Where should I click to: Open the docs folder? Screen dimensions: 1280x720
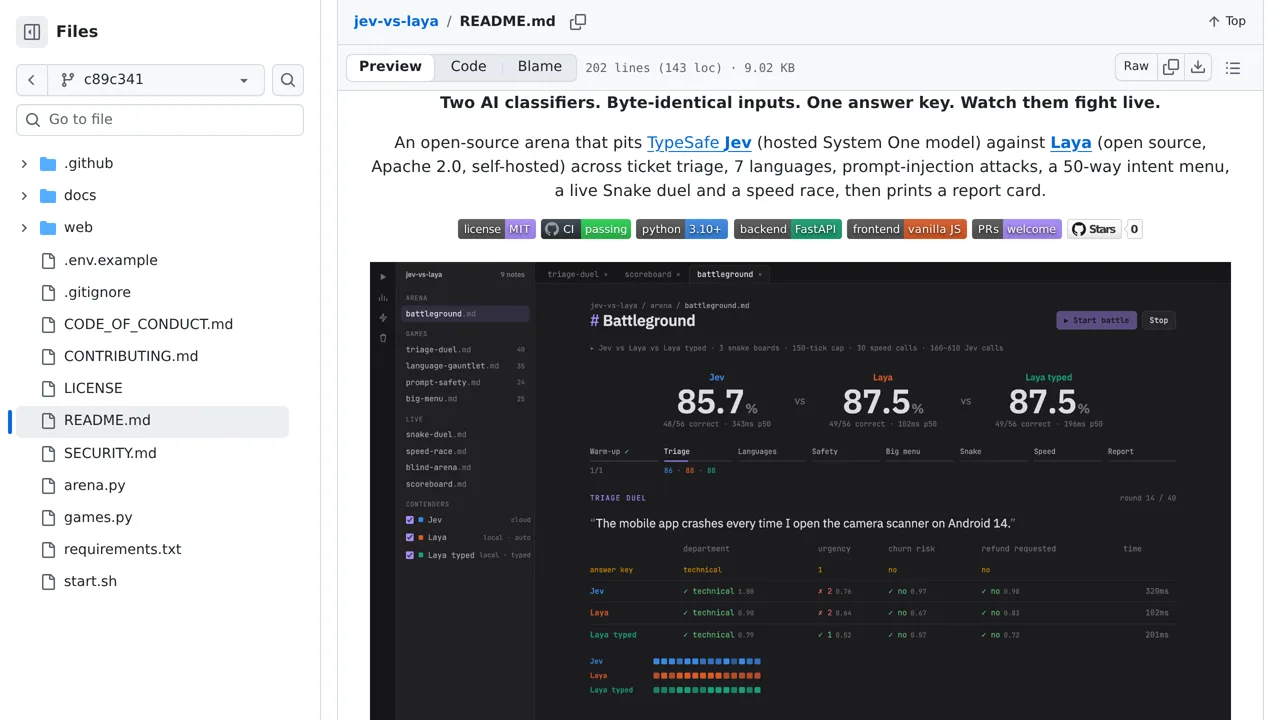pyautogui.click(x=80, y=195)
